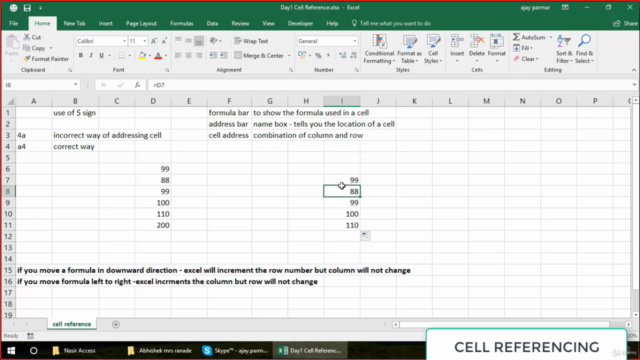This screenshot has height=360, width=640.
Task: Open Skype from the taskbar
Action: (x=236, y=351)
